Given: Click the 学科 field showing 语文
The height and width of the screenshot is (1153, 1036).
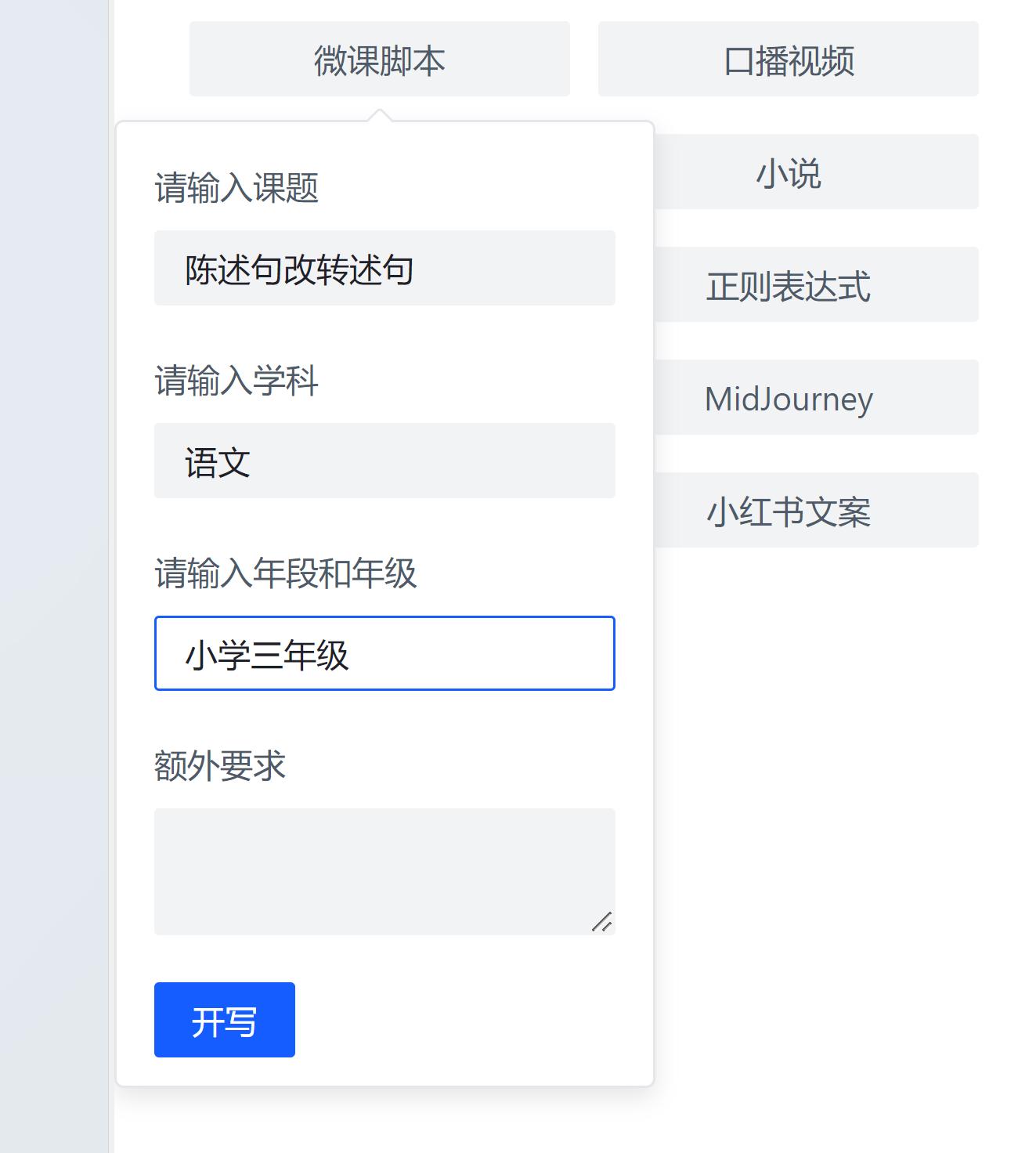Looking at the screenshot, I should coord(384,461).
